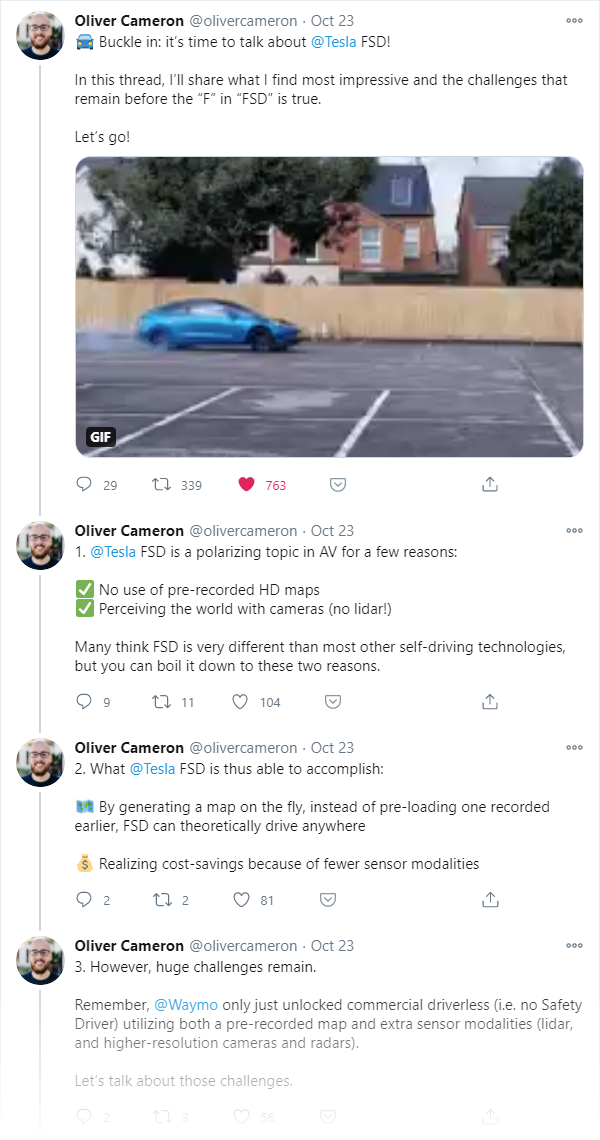
Task: Open the pocket icon on the GIF tweet
Action: (337, 484)
